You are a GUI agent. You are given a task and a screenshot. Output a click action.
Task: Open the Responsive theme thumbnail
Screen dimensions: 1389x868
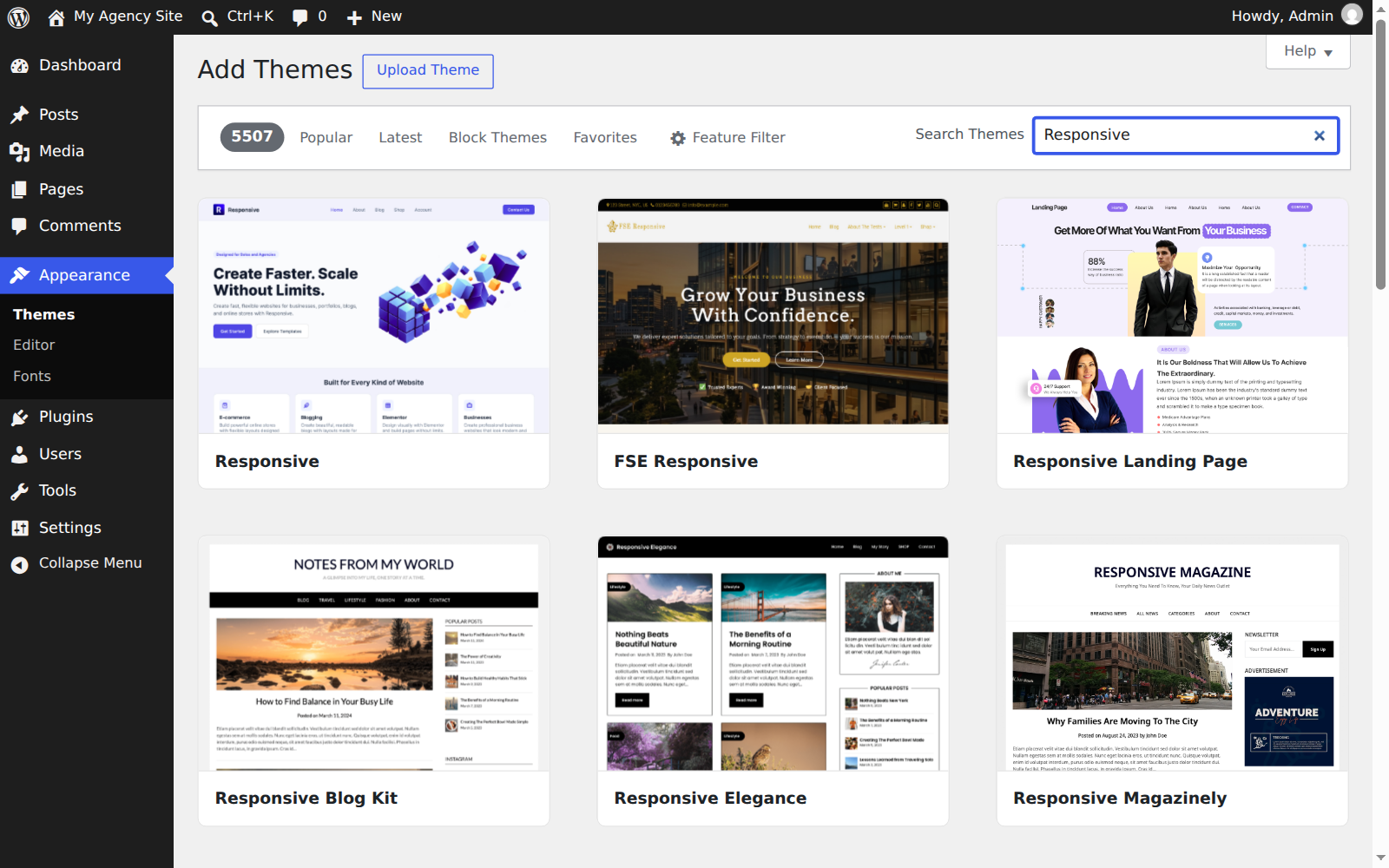[374, 316]
